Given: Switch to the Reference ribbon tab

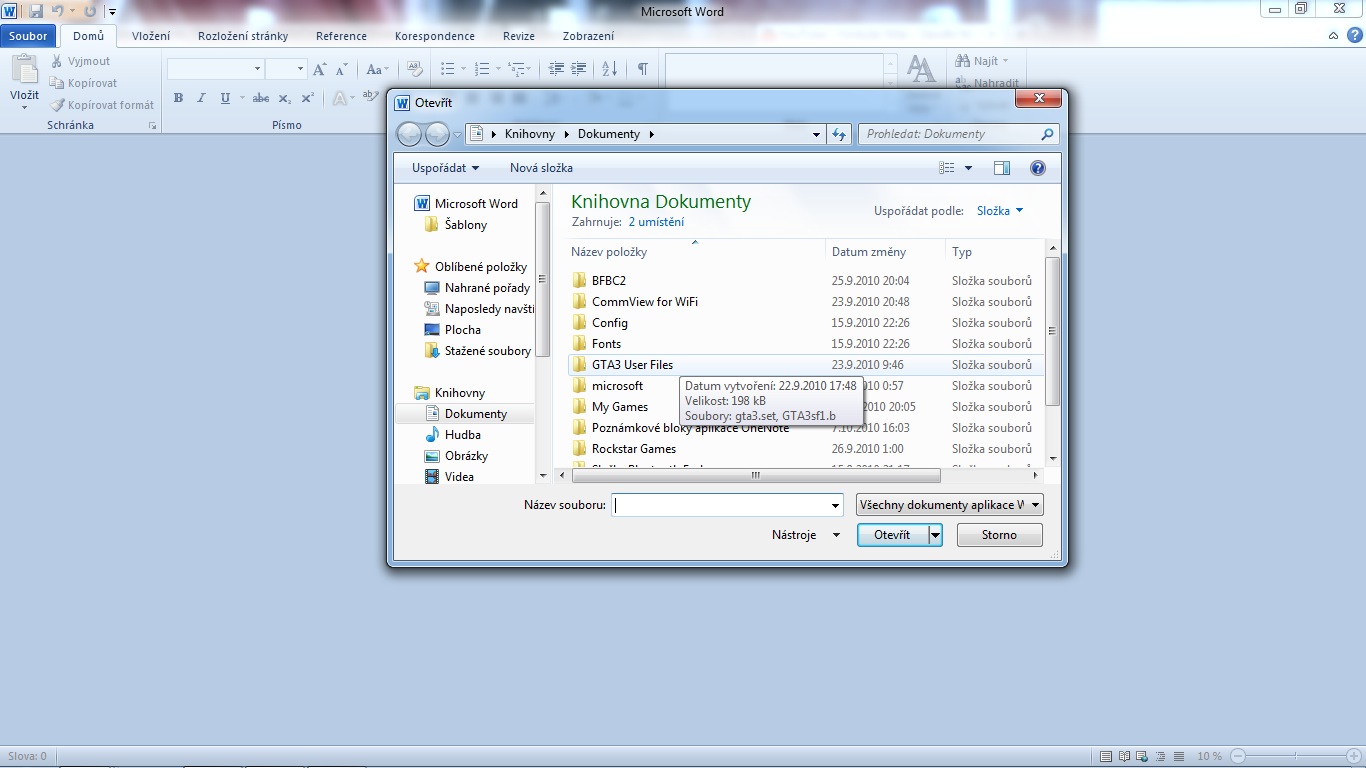Looking at the screenshot, I should tap(341, 36).
